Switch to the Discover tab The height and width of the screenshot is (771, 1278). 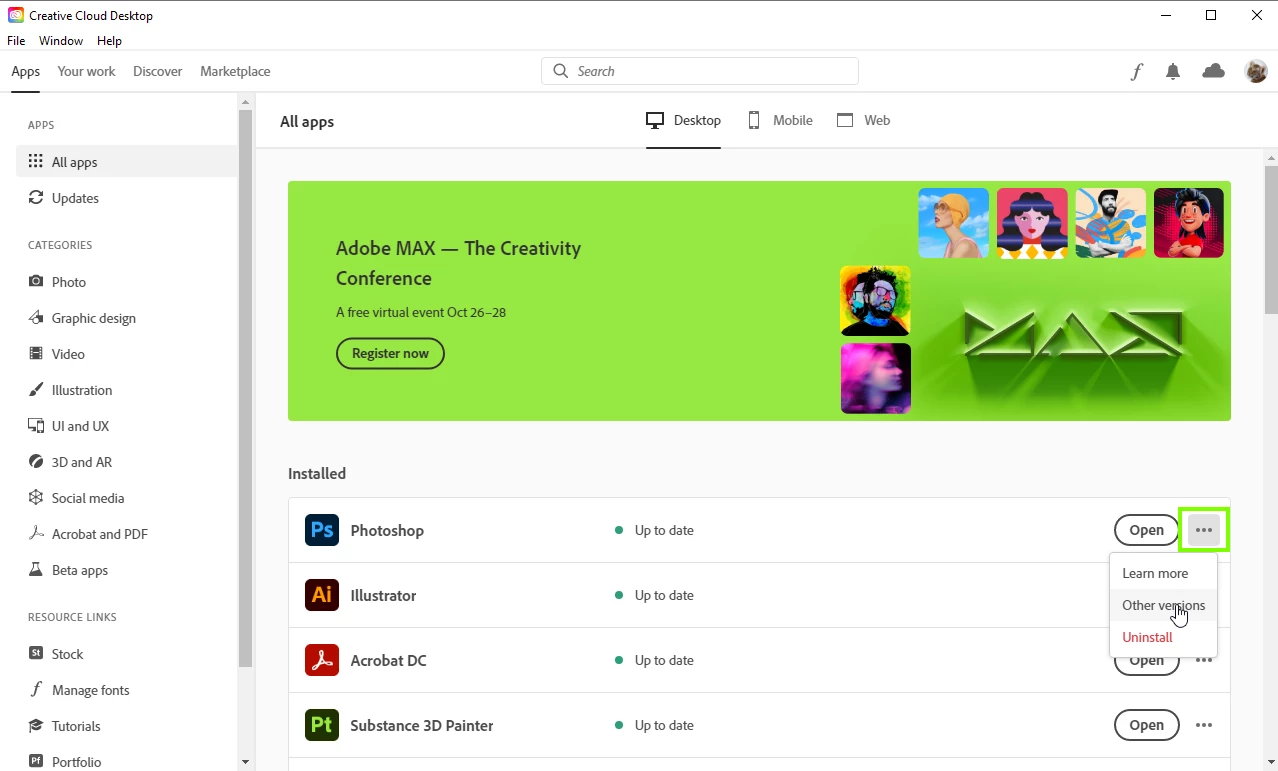[x=158, y=71]
